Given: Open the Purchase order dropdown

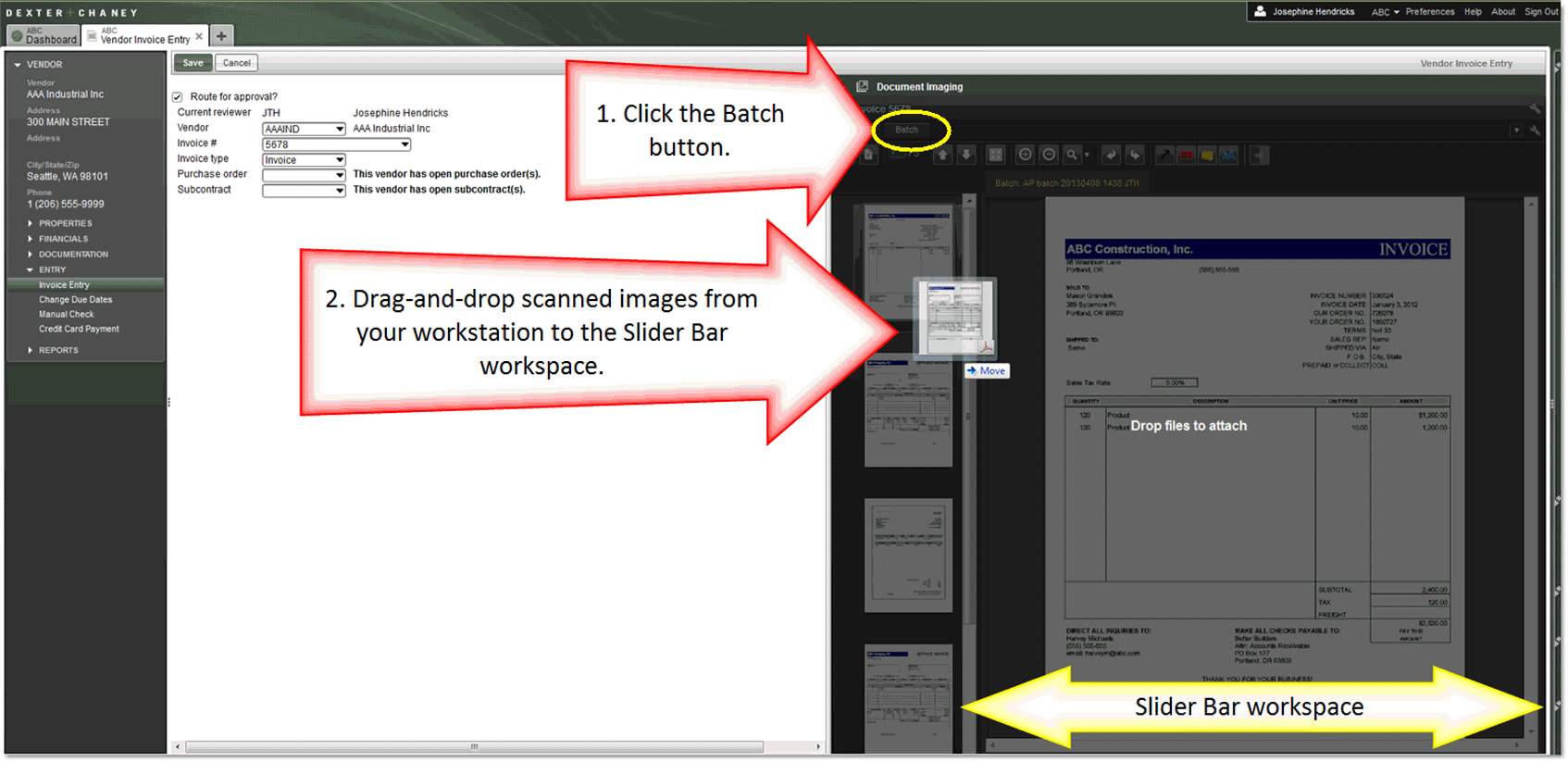Looking at the screenshot, I should coord(304,175).
